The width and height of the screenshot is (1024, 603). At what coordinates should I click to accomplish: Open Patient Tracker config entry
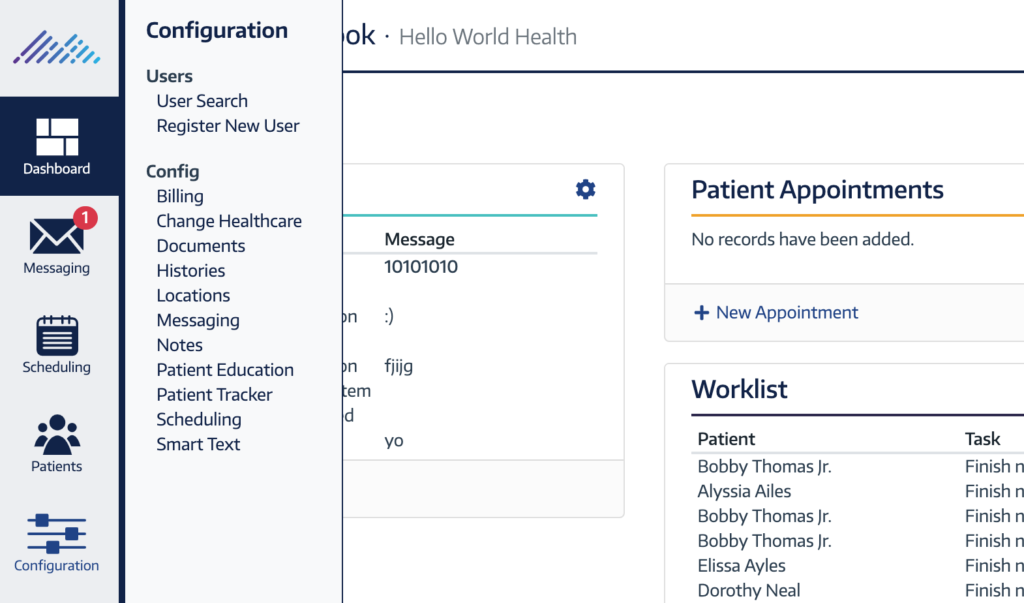point(214,395)
